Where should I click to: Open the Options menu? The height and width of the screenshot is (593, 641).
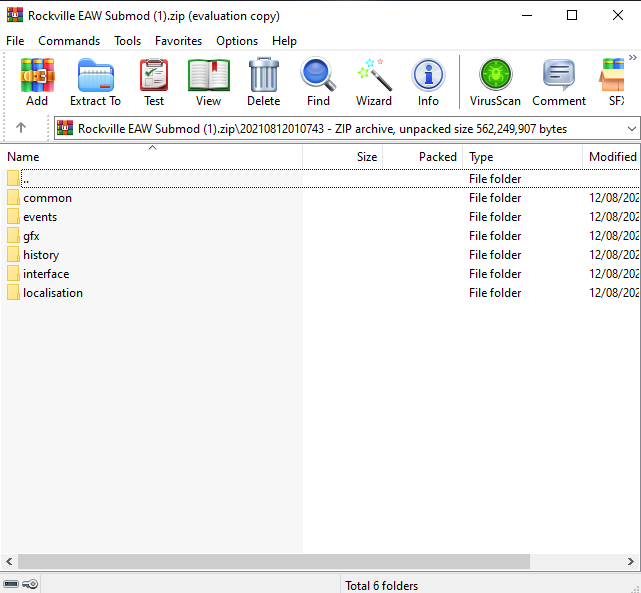point(237,41)
